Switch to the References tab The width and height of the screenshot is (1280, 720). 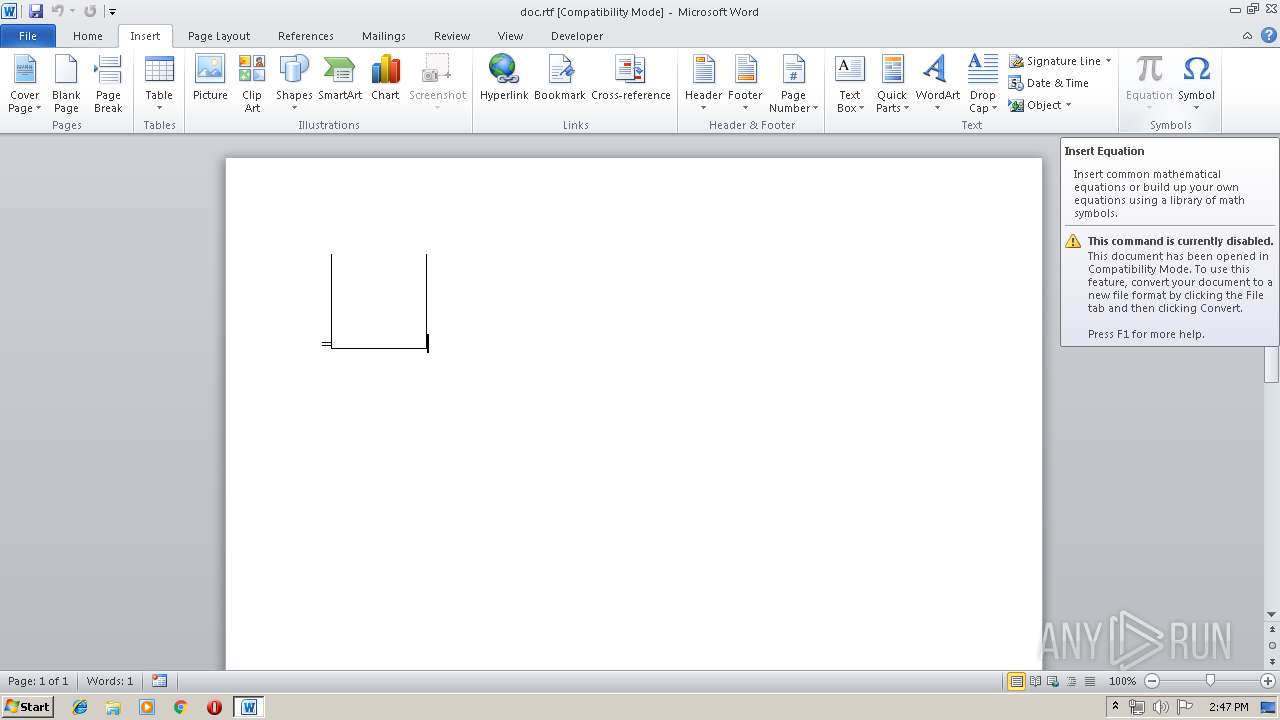[306, 36]
